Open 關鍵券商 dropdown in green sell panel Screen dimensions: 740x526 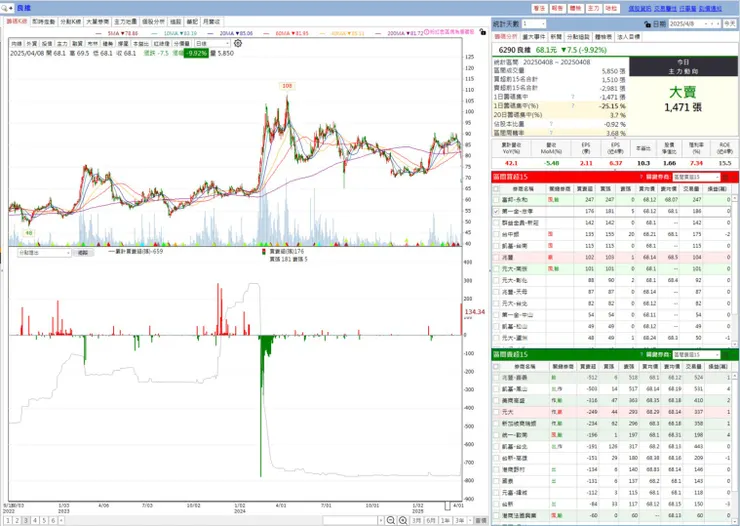[696, 354]
